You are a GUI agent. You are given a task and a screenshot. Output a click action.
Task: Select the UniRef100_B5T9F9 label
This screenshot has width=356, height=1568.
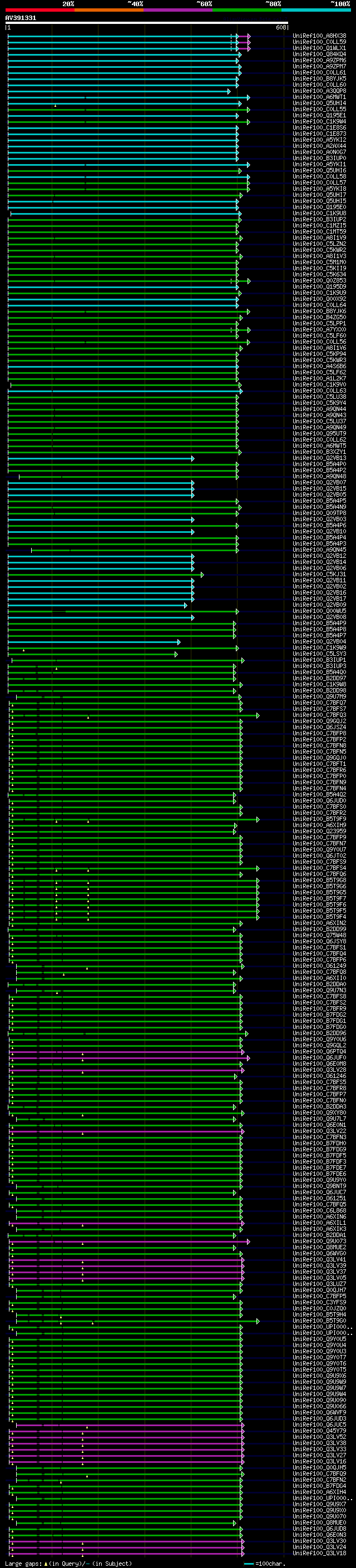[x=319, y=819]
